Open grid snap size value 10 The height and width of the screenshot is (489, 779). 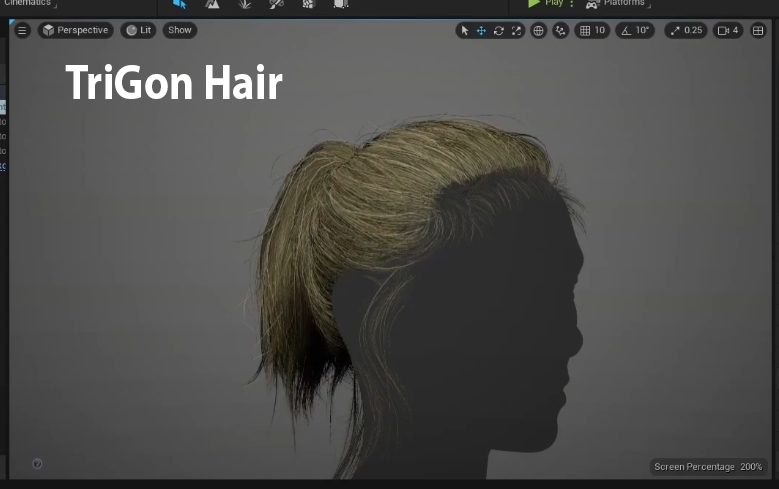[600, 31]
